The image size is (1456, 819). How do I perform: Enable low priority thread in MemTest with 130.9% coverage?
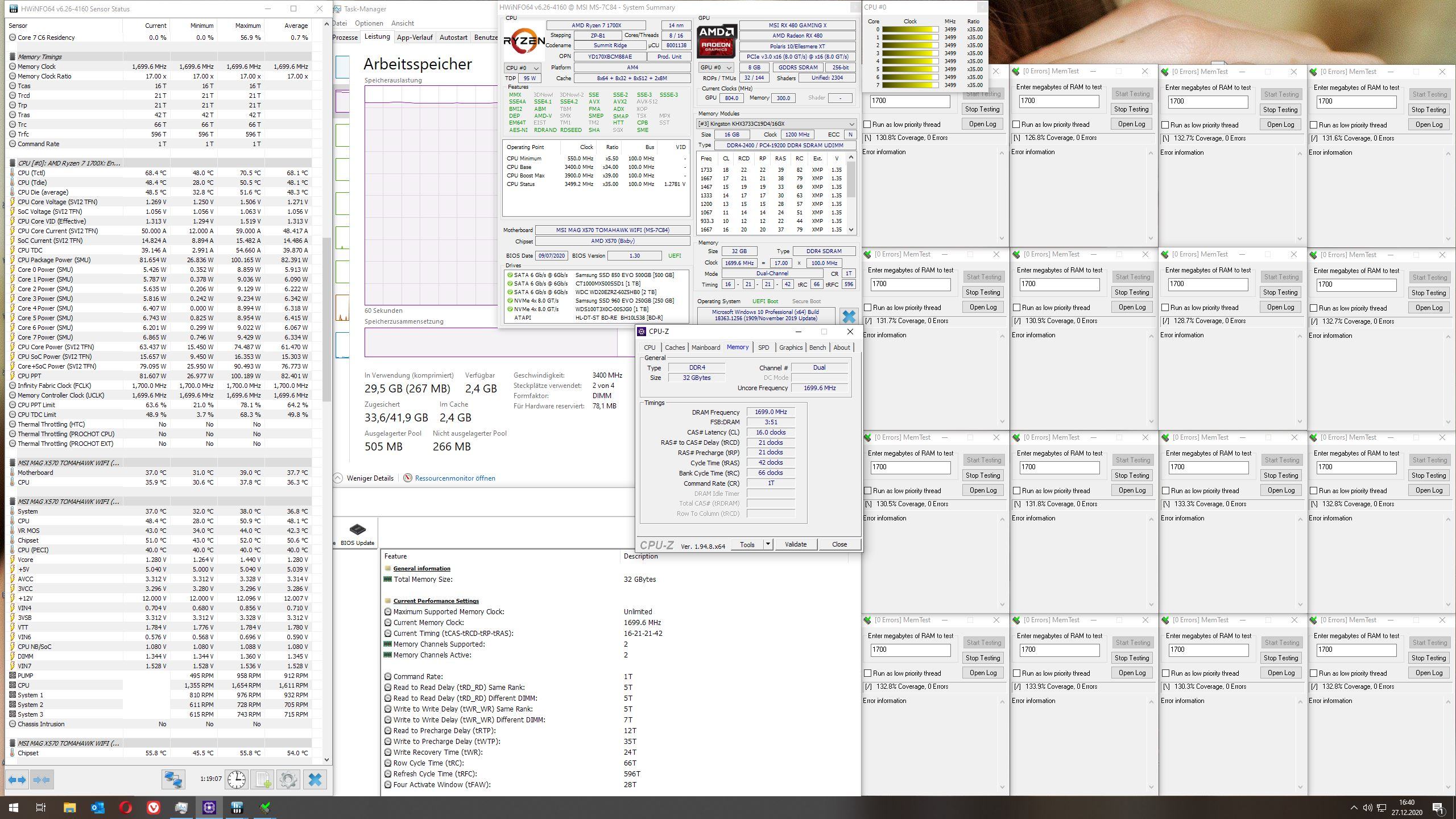click(x=1017, y=308)
